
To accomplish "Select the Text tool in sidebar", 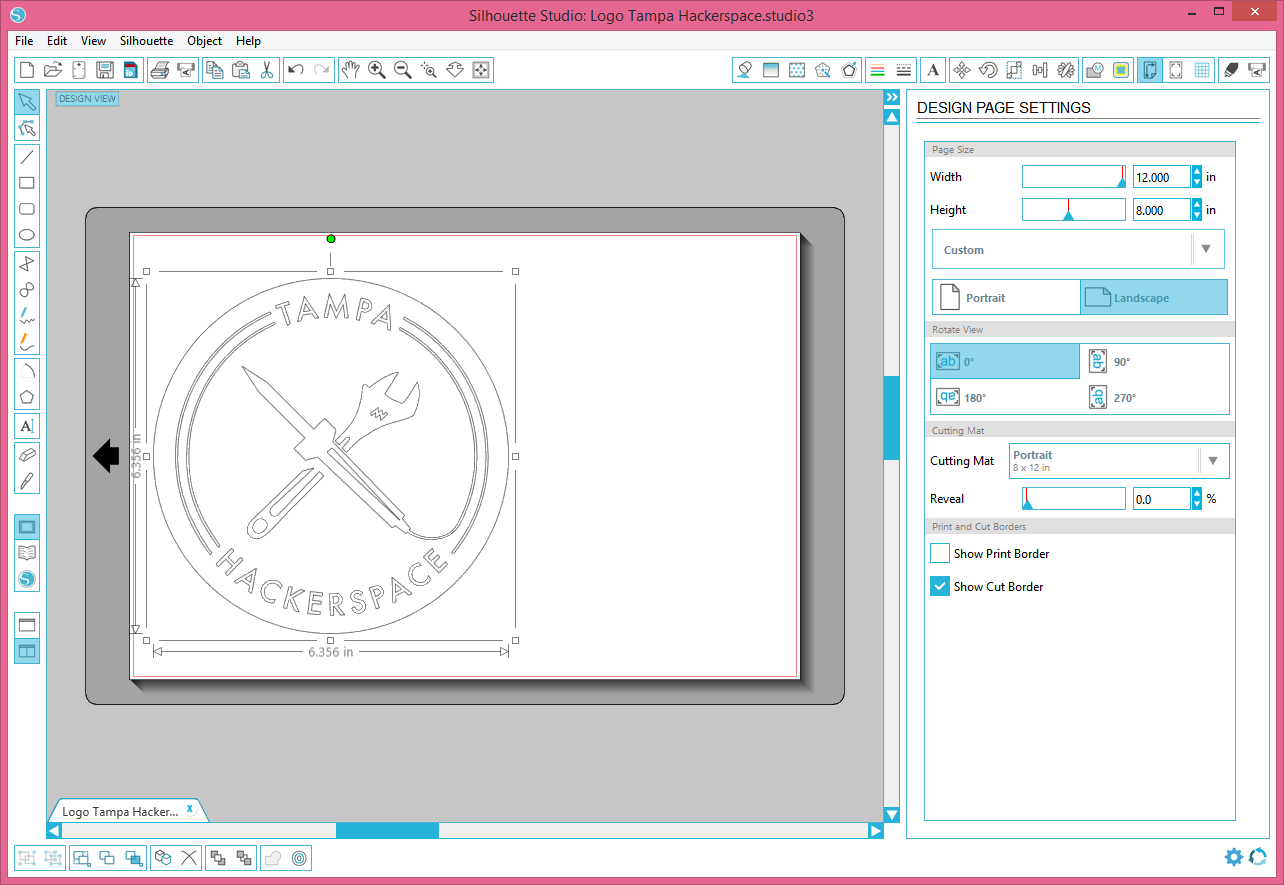I will click(x=27, y=426).
